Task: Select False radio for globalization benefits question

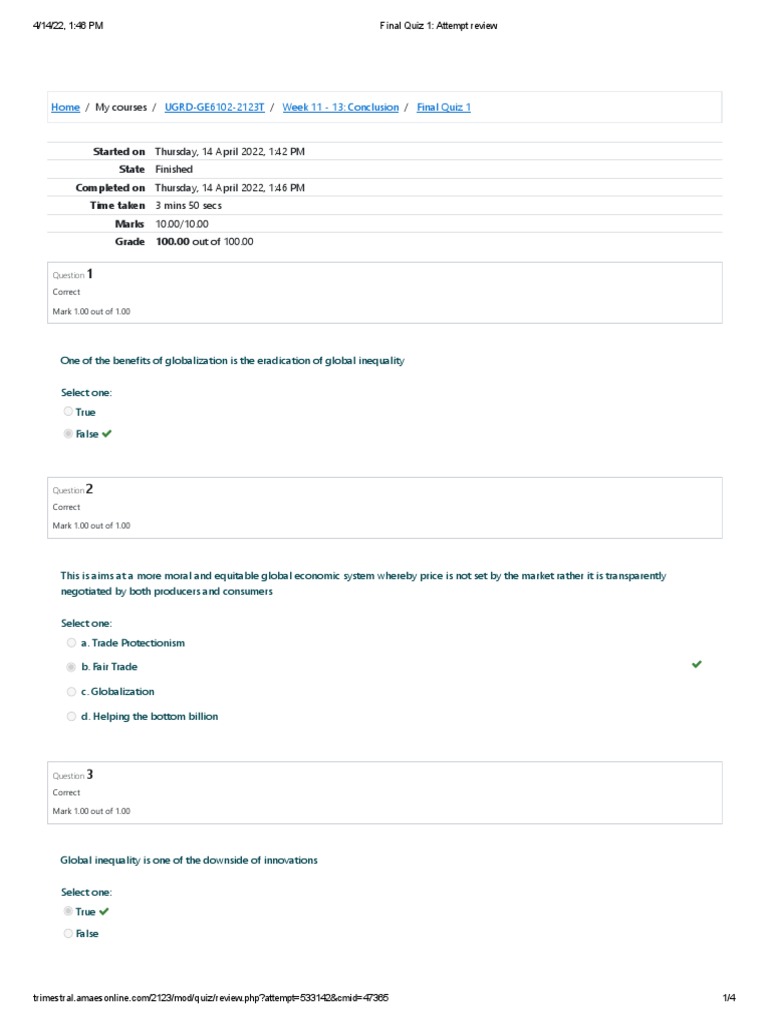Action: point(68,434)
